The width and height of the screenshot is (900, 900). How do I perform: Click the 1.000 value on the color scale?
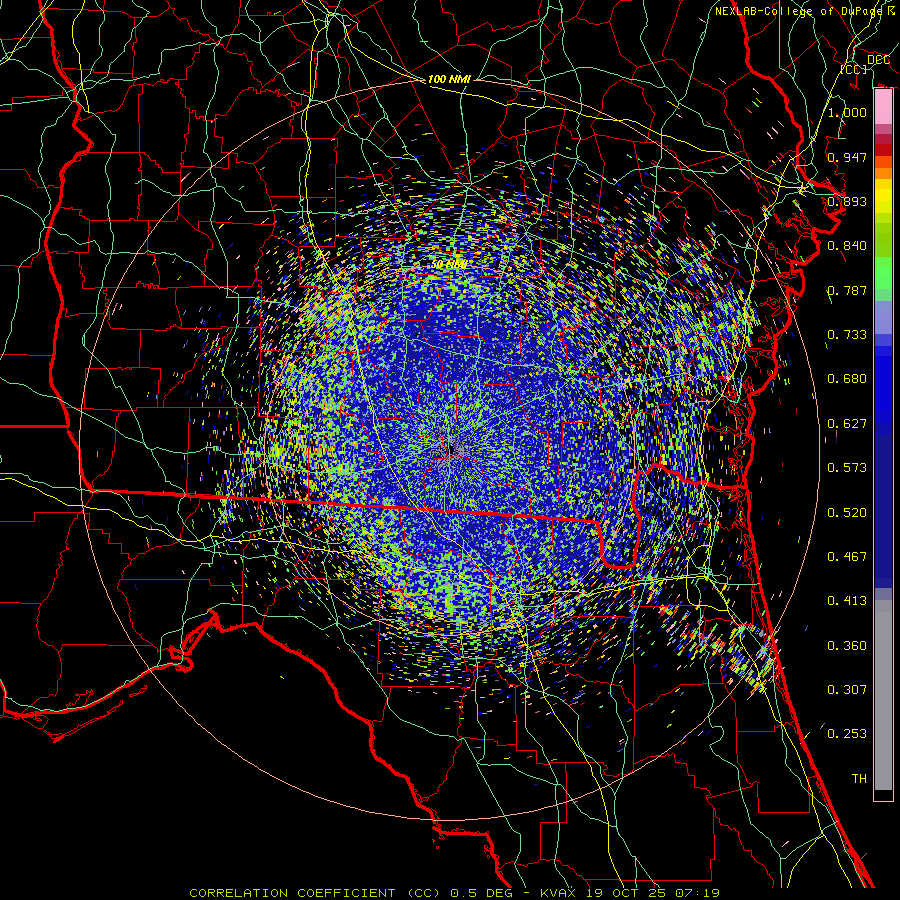coord(847,112)
